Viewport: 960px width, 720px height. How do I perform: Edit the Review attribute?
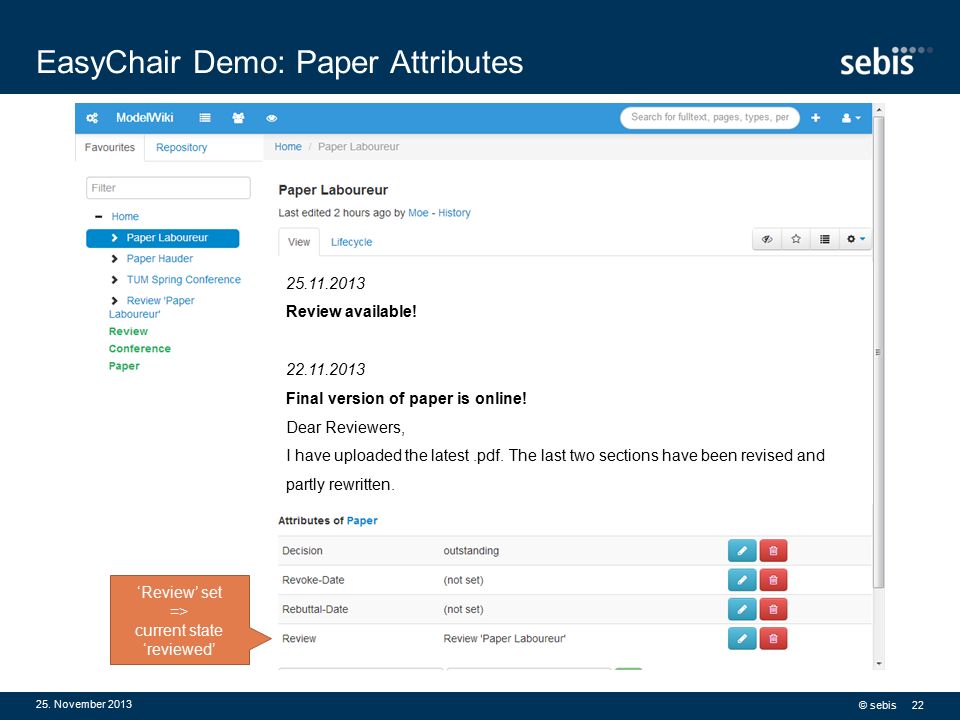pyautogui.click(x=742, y=639)
